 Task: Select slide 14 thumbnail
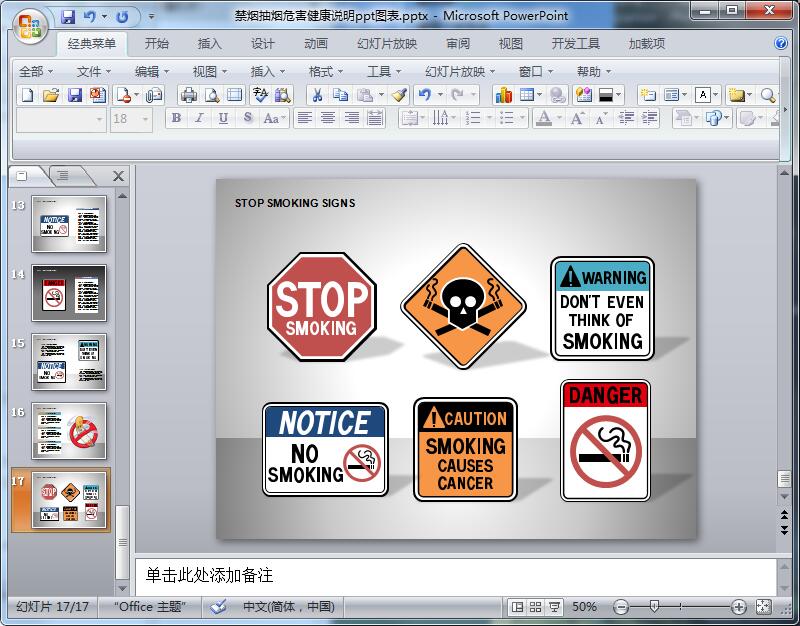[69, 293]
